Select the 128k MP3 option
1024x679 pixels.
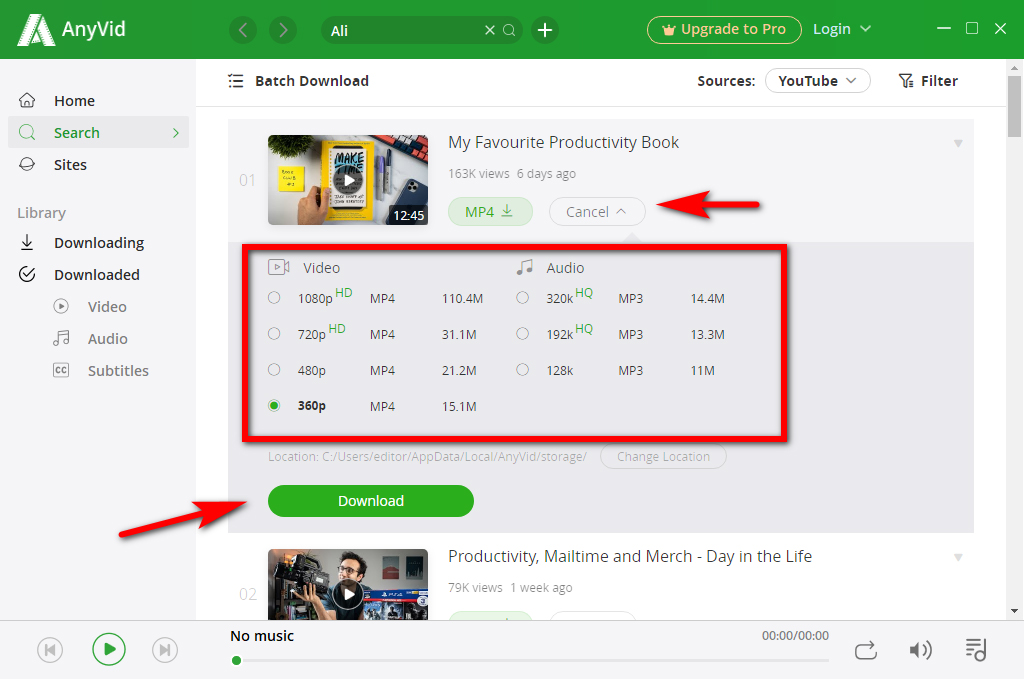tap(522, 370)
